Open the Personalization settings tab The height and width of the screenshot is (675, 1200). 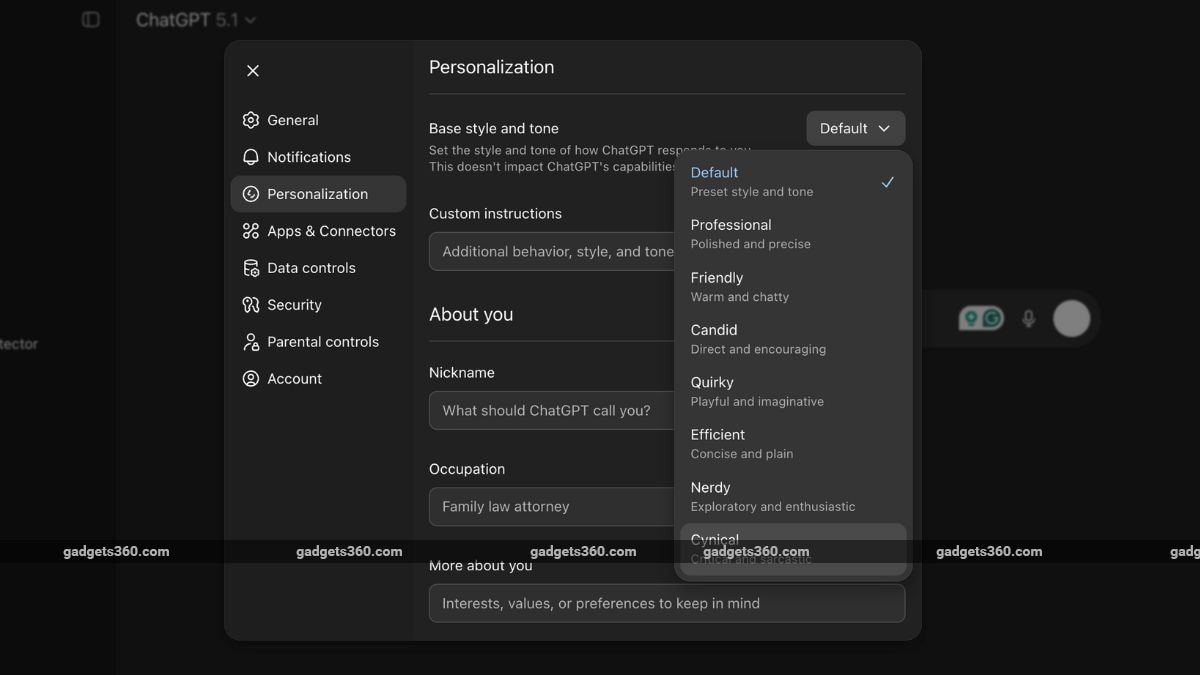pos(318,194)
